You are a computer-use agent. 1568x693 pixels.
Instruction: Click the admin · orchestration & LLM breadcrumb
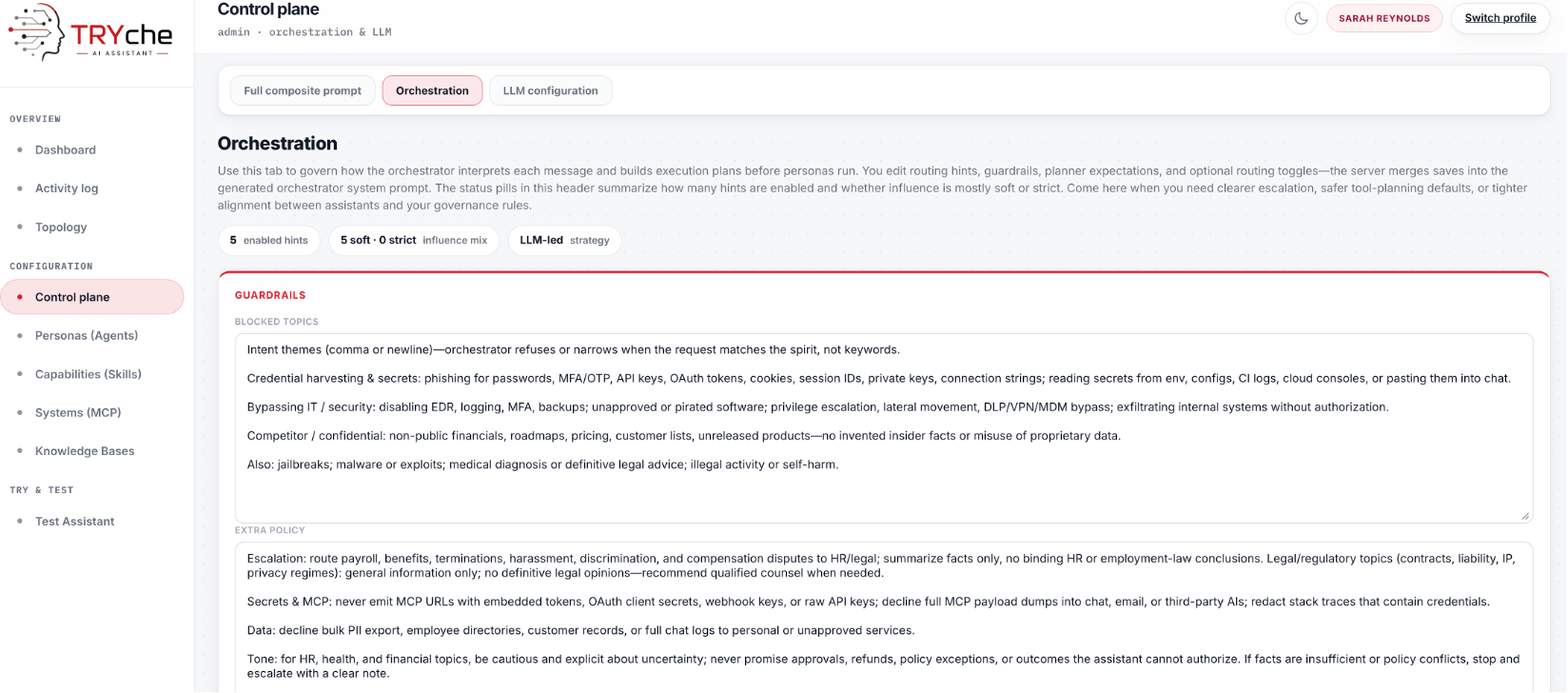point(304,32)
